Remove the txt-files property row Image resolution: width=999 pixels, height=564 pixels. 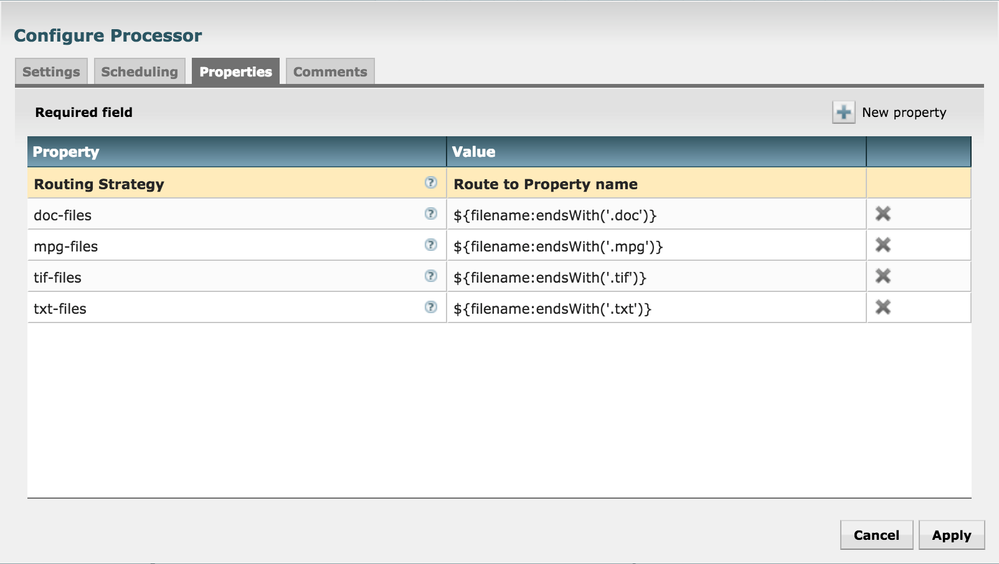(x=883, y=307)
